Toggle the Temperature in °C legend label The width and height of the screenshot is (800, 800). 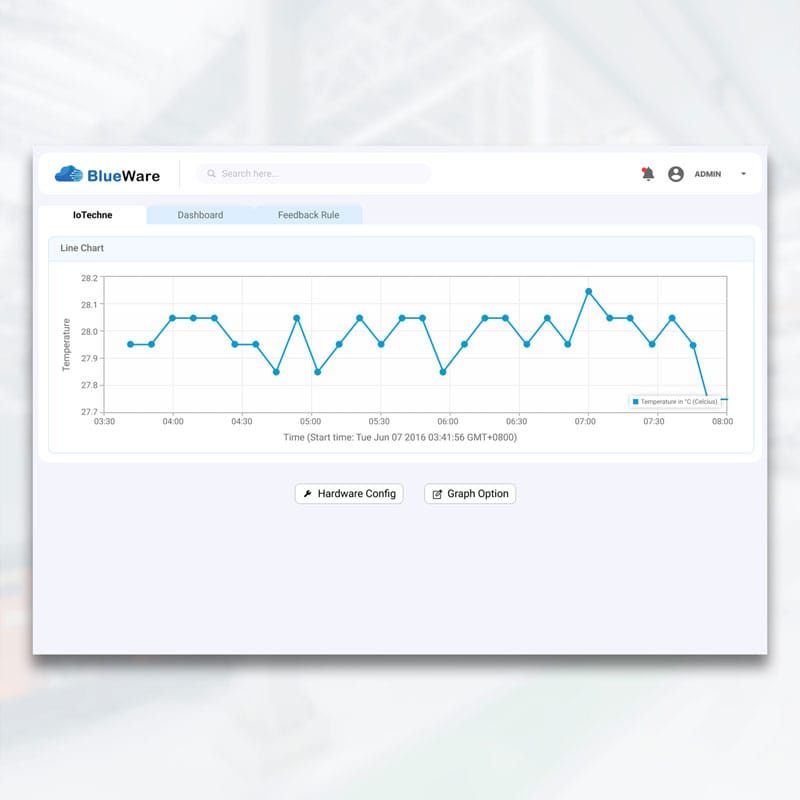pos(678,402)
